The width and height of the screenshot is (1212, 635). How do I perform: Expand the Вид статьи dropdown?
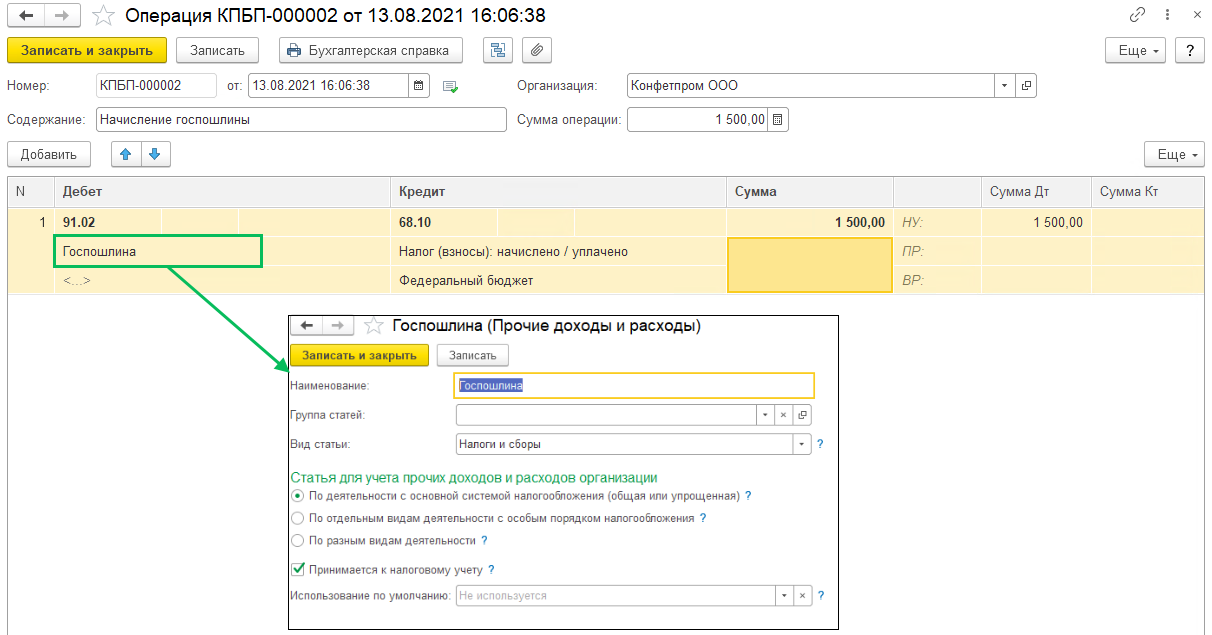[801, 444]
